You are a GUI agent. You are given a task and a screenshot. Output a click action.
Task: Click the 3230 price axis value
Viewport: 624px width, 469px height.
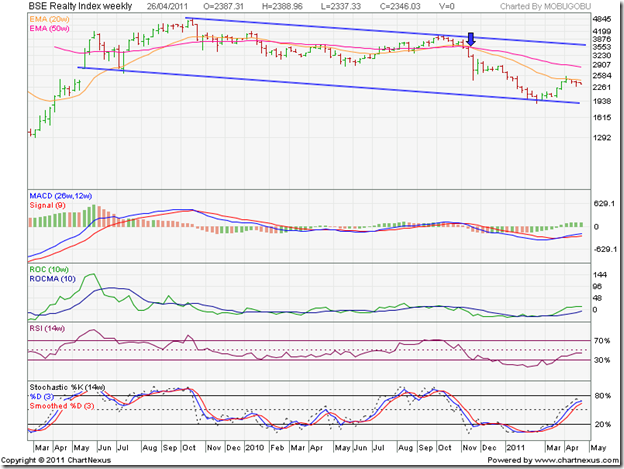point(602,55)
